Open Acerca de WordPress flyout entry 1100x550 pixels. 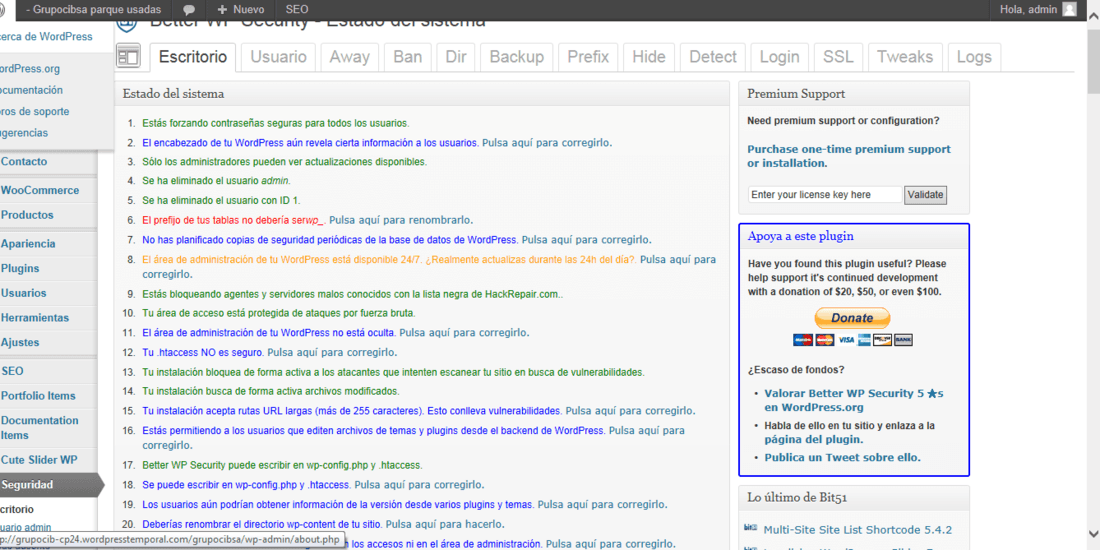[x=46, y=36]
